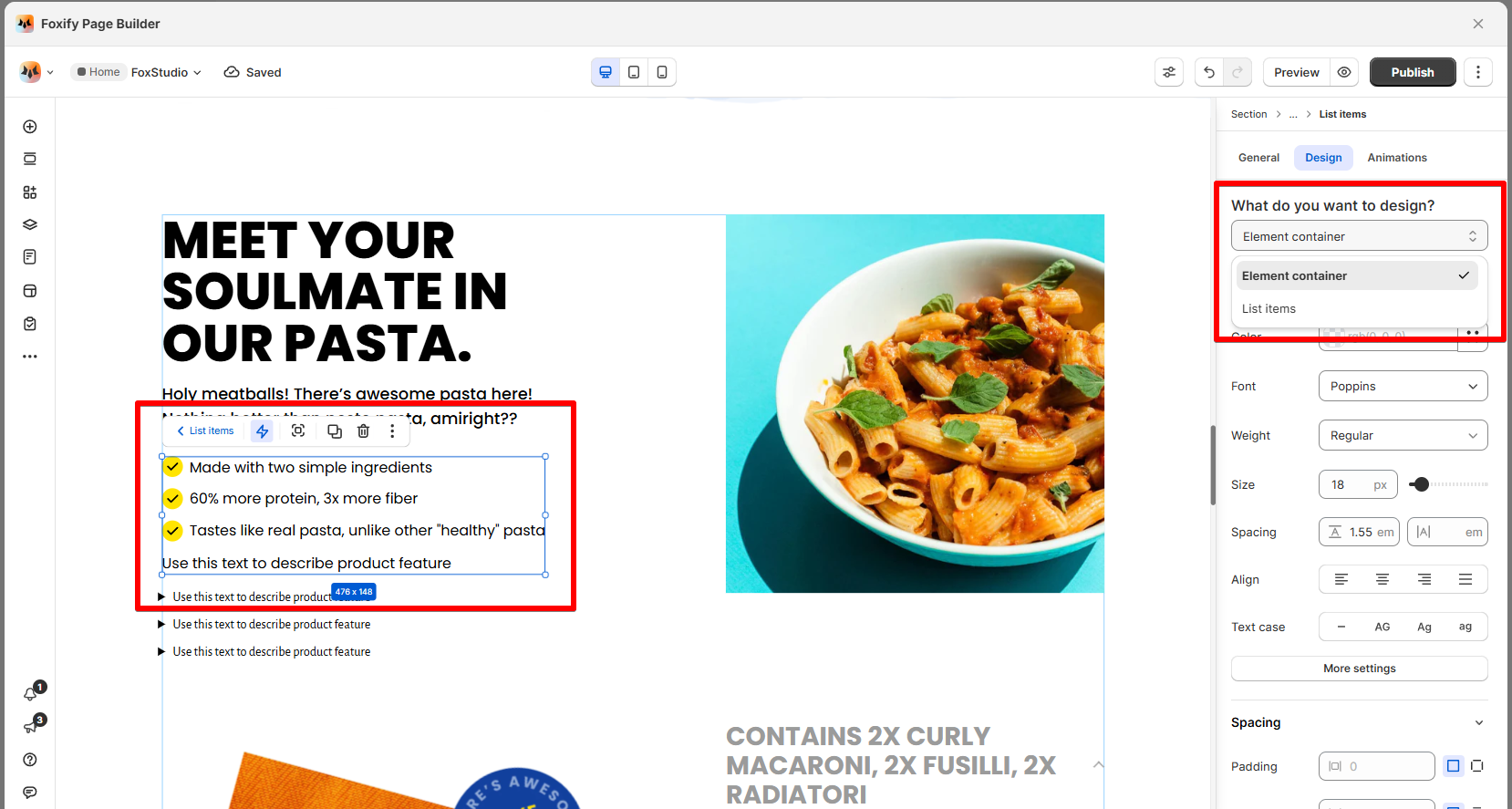
Task: Open the help question mark icon
Action: point(30,760)
